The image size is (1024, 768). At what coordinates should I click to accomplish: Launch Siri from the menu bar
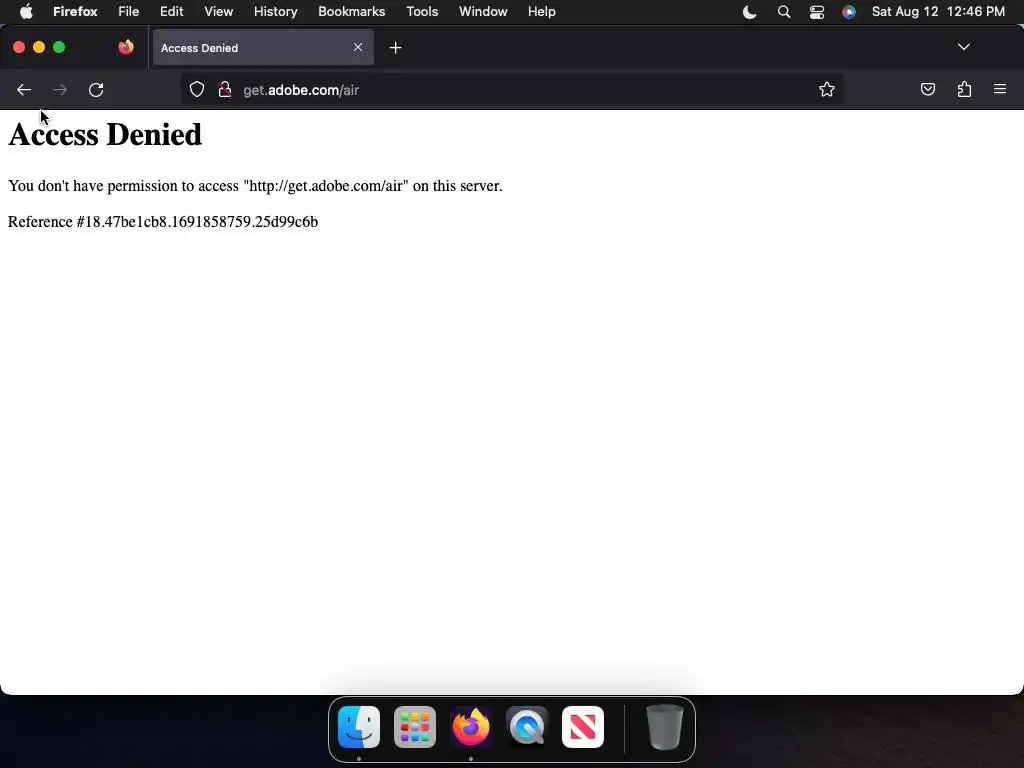[848, 12]
